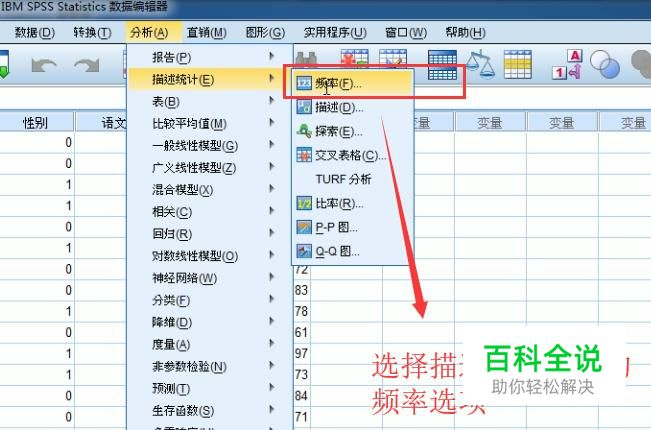Viewport: 651px width, 430px height.
Task: Click the Q-Q 图 menu item icon
Action: coord(304,251)
